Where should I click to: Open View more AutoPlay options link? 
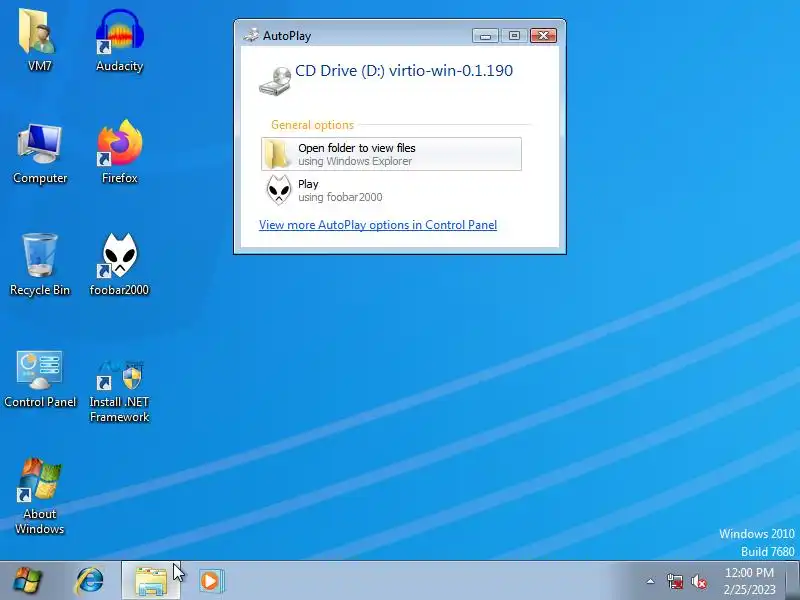click(x=378, y=225)
